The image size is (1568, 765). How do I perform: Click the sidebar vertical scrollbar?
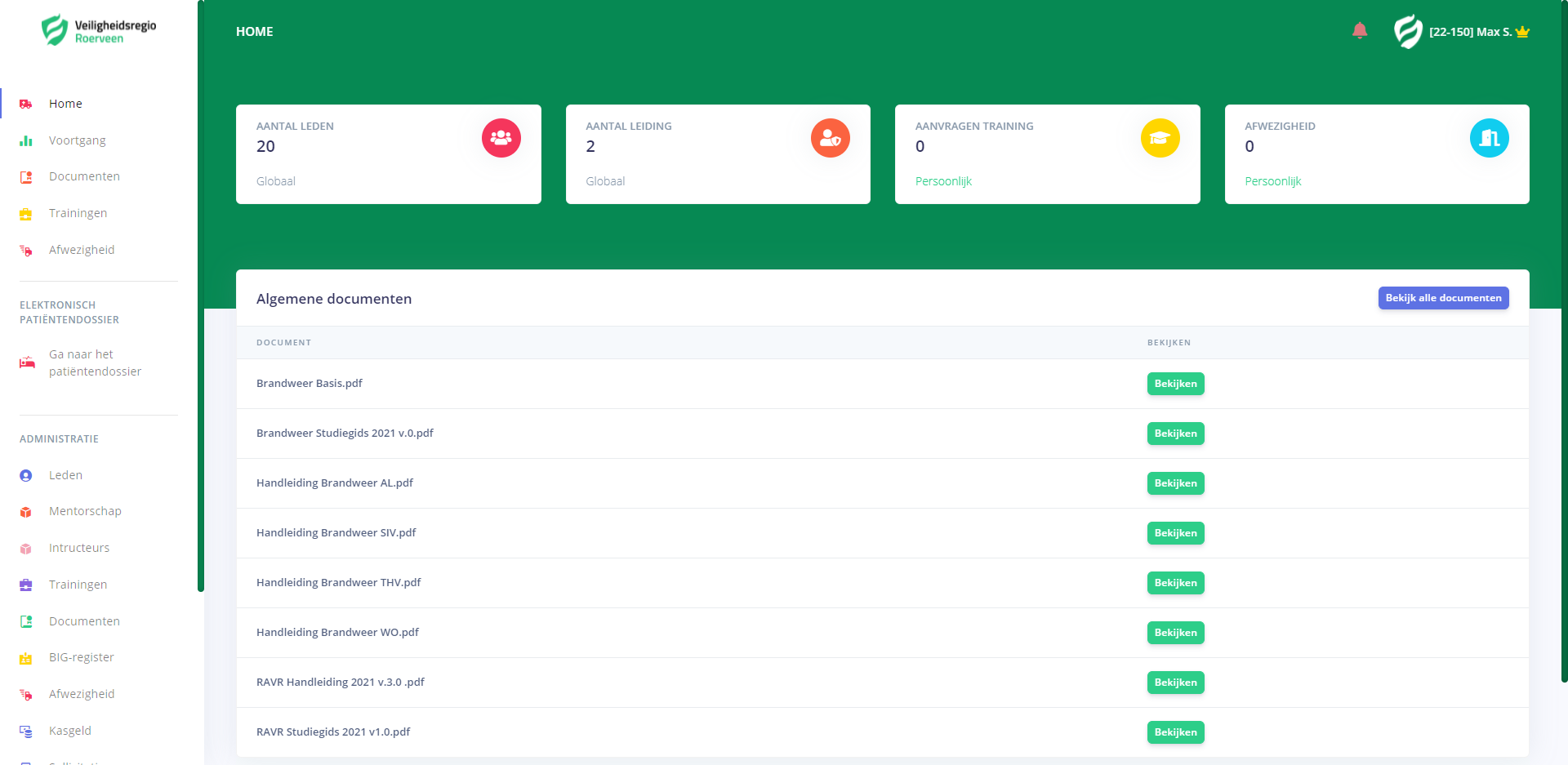[x=200, y=294]
